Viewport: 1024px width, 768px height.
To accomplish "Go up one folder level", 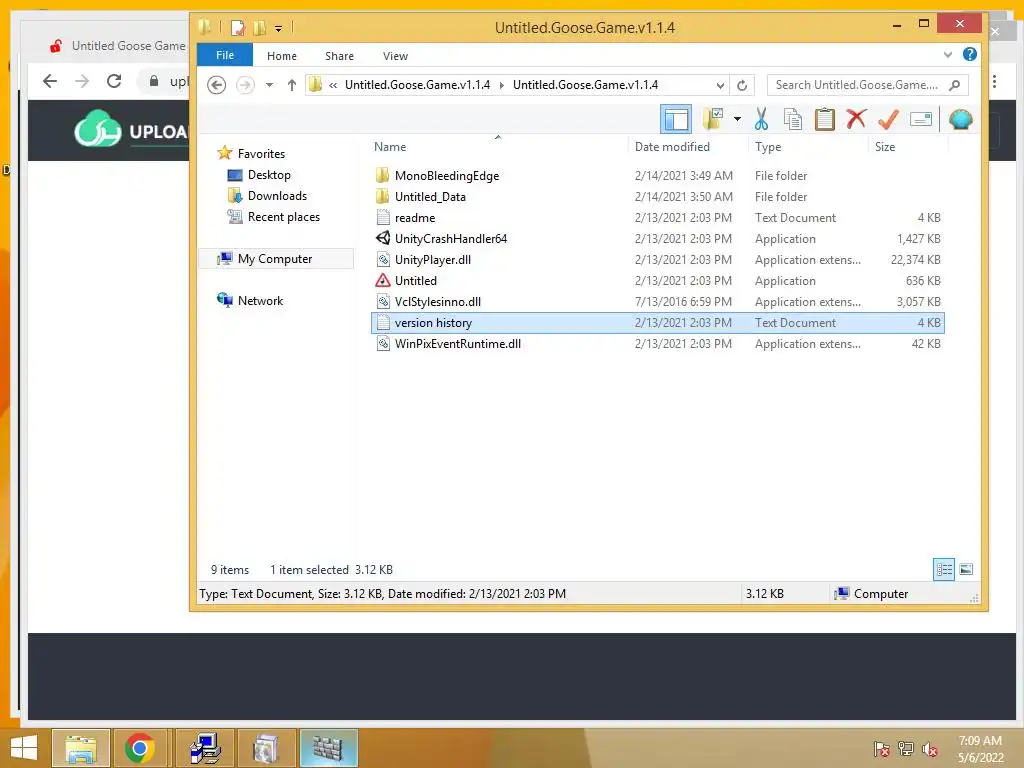I will (x=292, y=85).
